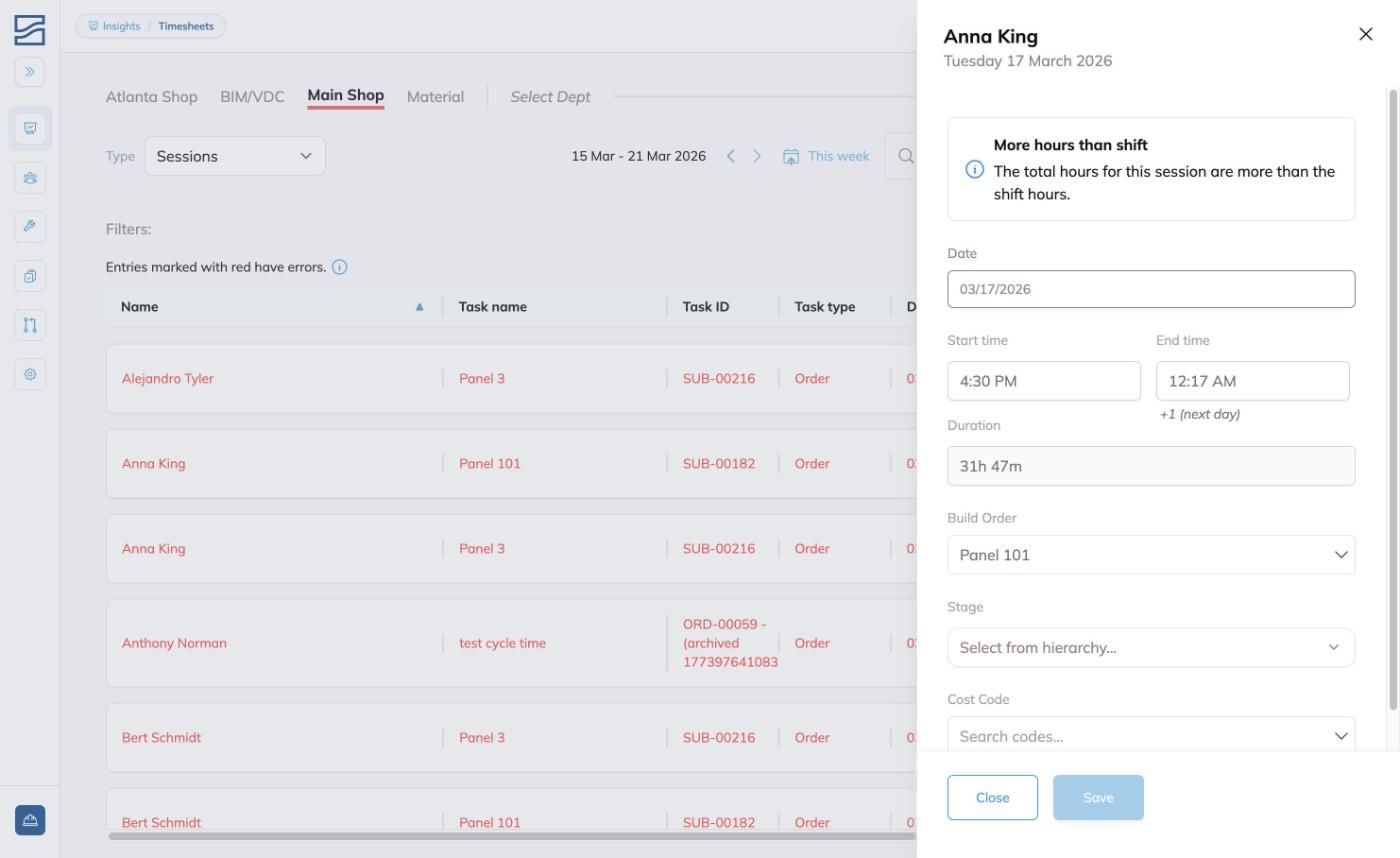
Task: Click the Duration field showing 31h 47m
Action: click(x=1151, y=466)
